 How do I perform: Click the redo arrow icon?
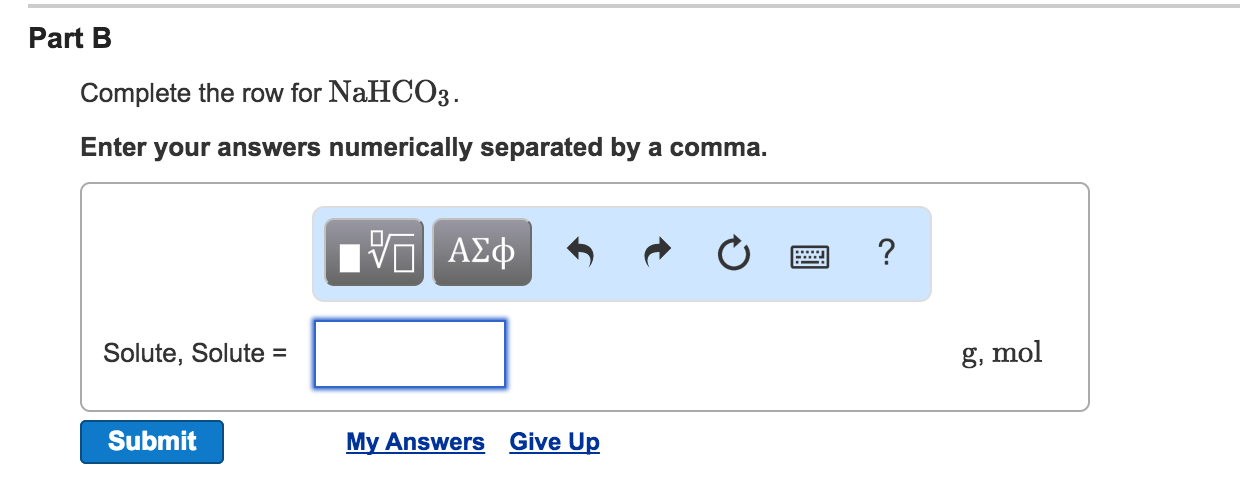coord(656,253)
